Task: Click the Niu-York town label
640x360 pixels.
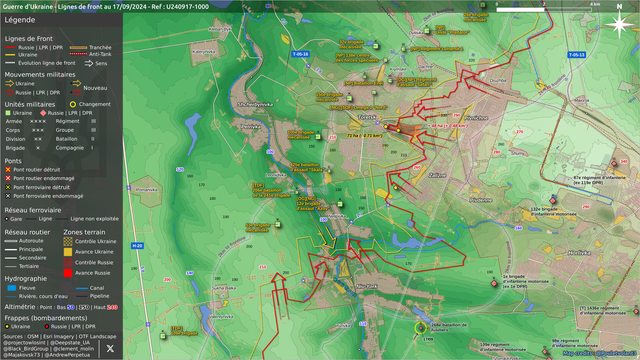Action: [367, 286]
